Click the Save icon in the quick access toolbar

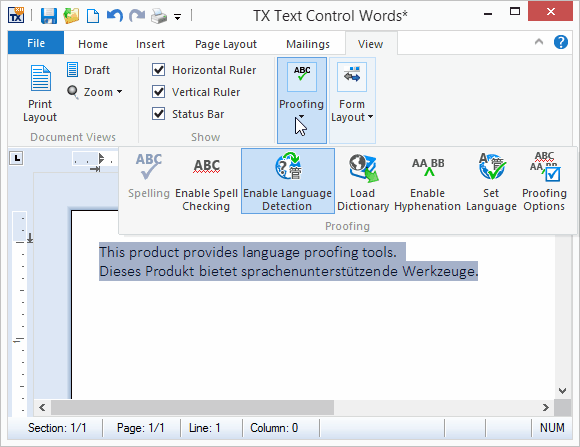(x=48, y=16)
